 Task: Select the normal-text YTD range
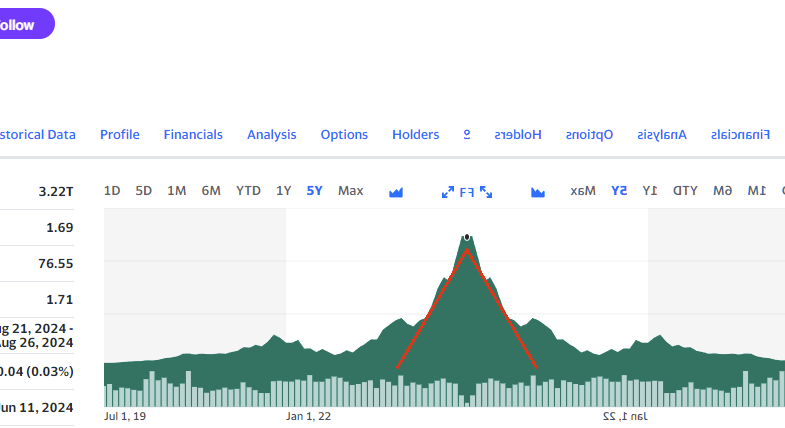click(248, 191)
